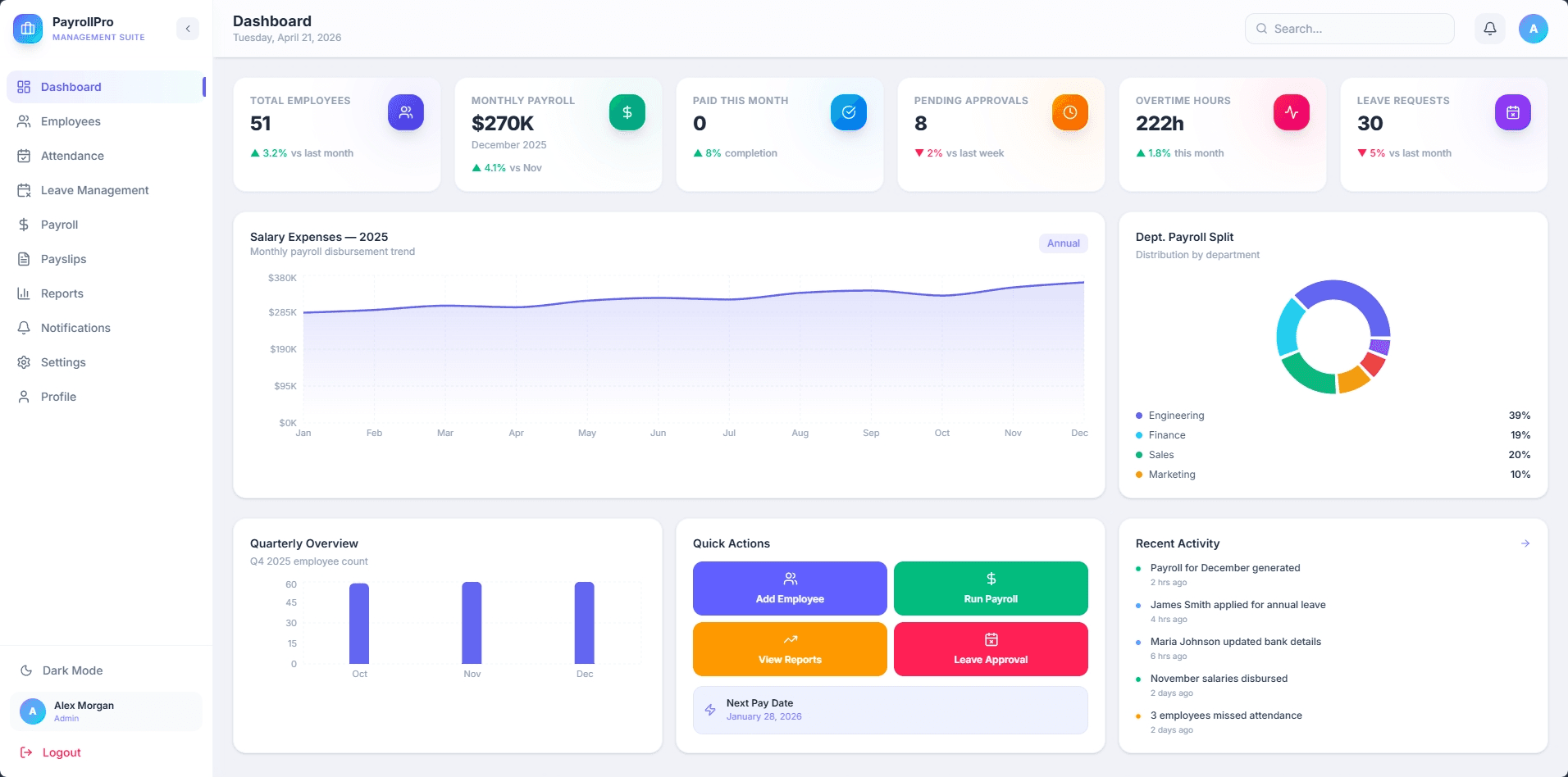This screenshot has height=777, width=1568.
Task: Open the Dashboard menu item
Action: point(71,87)
